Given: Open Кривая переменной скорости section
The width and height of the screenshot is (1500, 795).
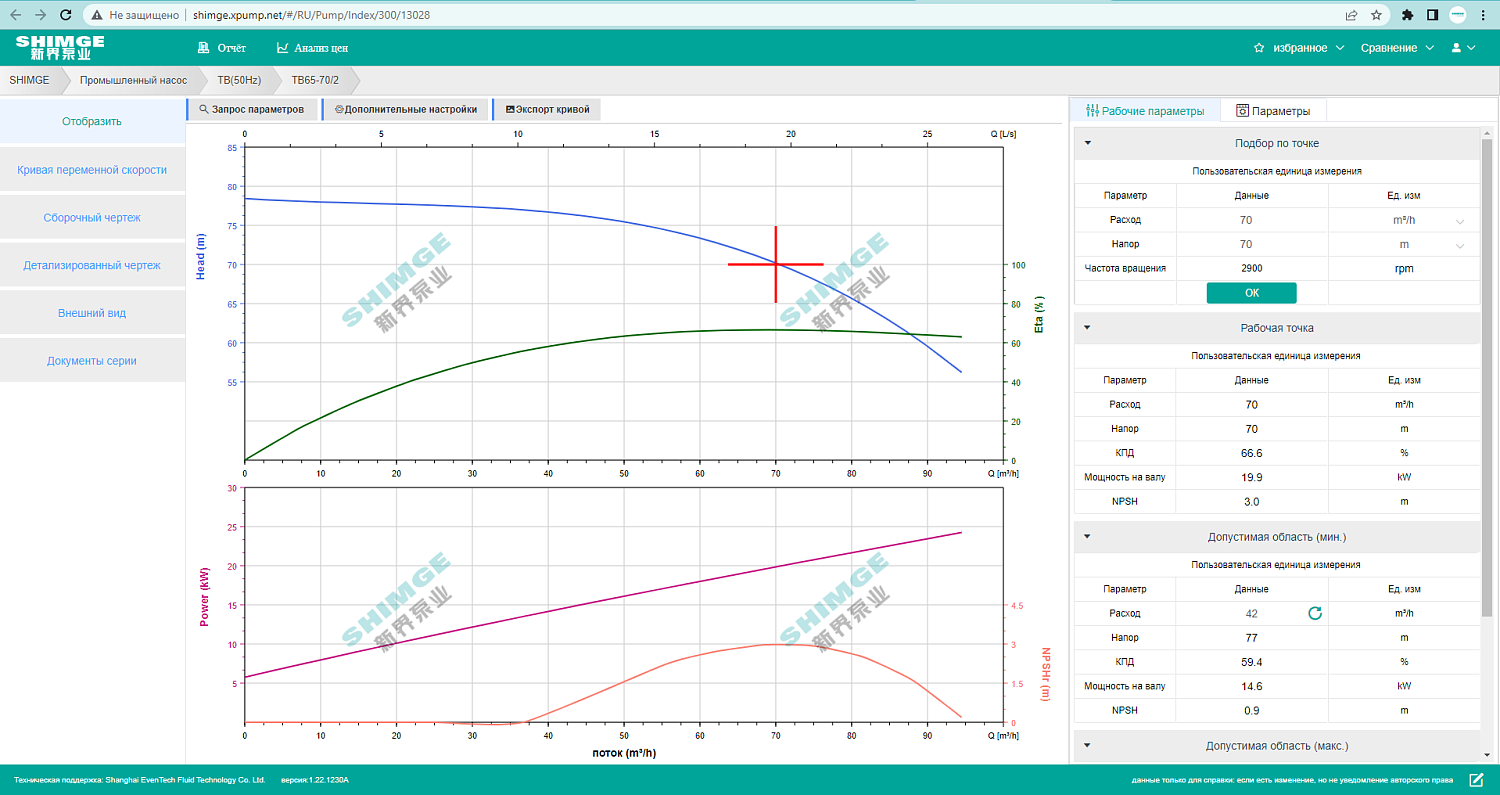Looking at the screenshot, I should [92, 170].
